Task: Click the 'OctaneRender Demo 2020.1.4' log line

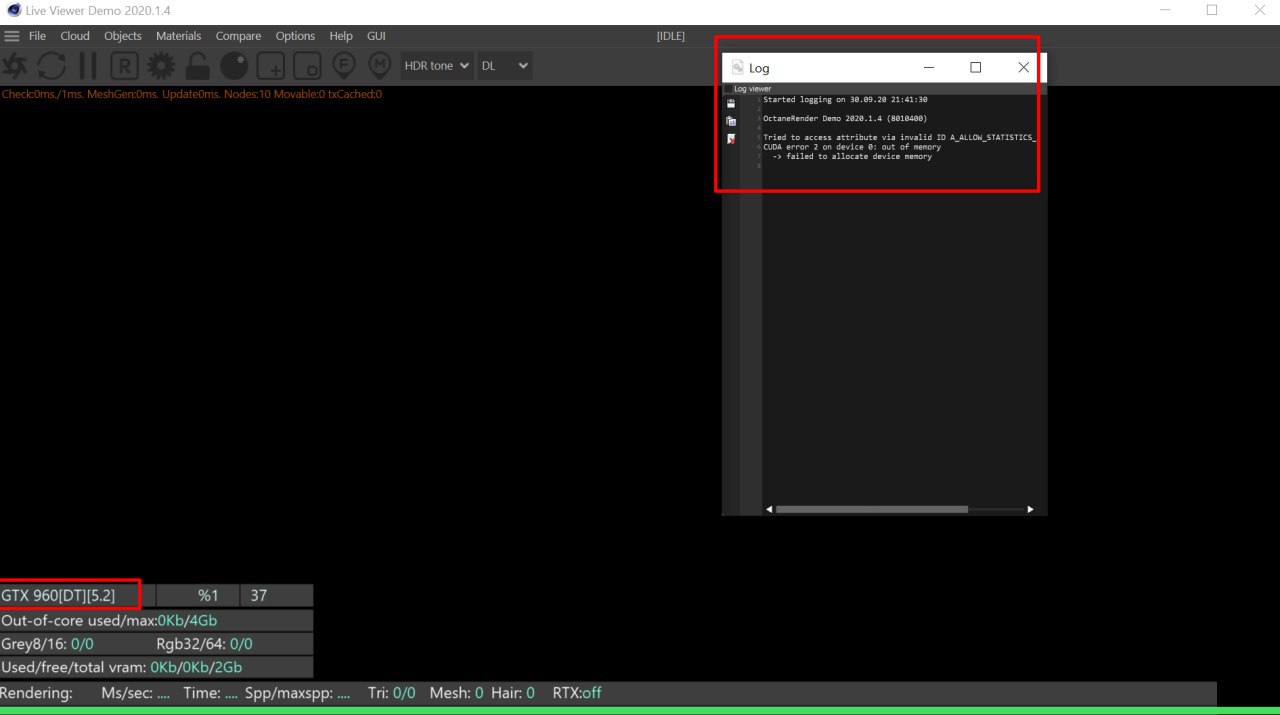Action: (845, 118)
